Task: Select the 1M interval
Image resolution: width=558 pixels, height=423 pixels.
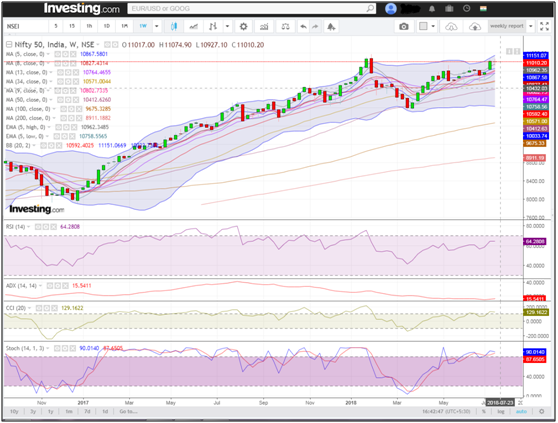Action: coord(124,26)
